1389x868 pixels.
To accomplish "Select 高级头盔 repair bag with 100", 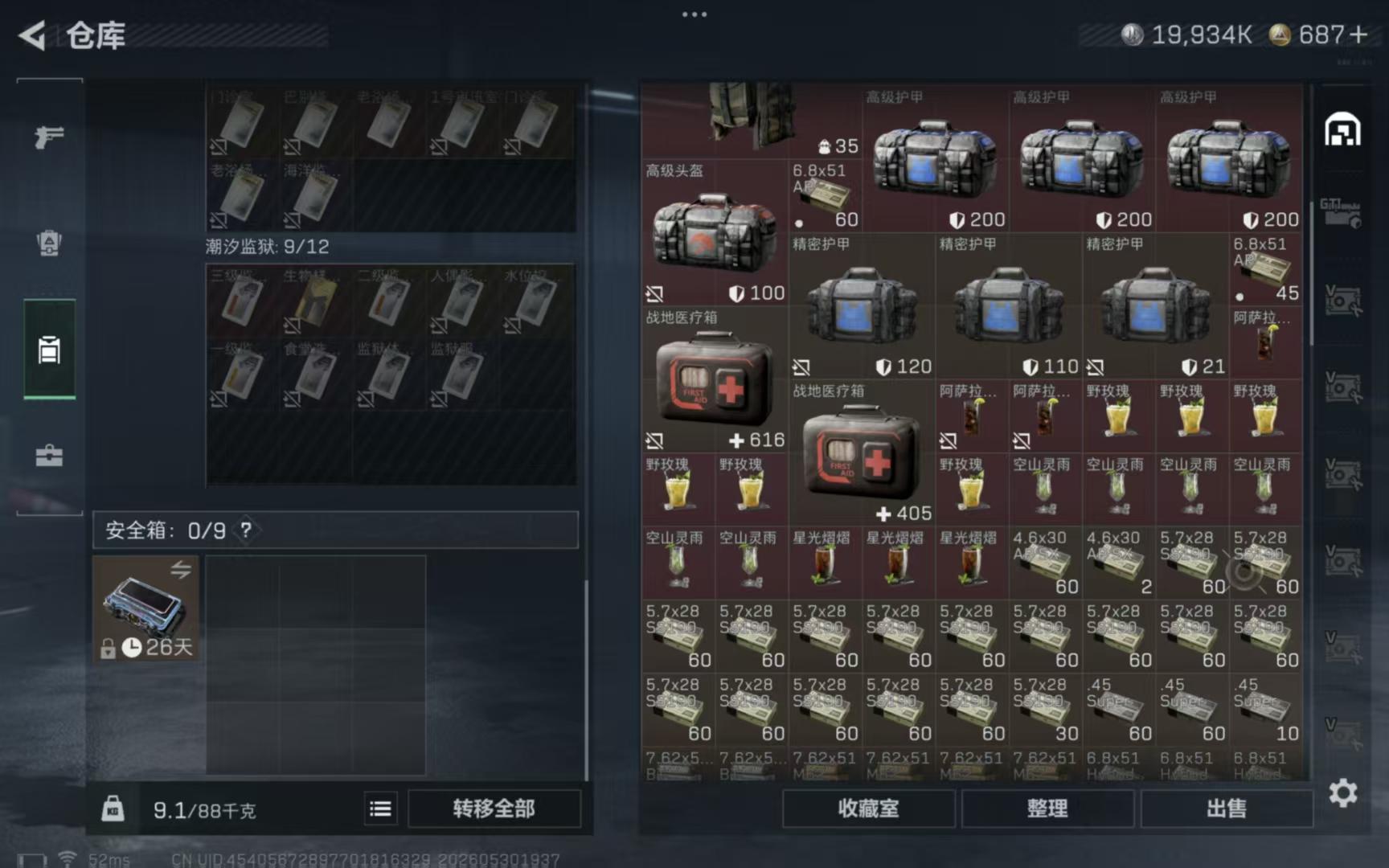I will coord(715,232).
